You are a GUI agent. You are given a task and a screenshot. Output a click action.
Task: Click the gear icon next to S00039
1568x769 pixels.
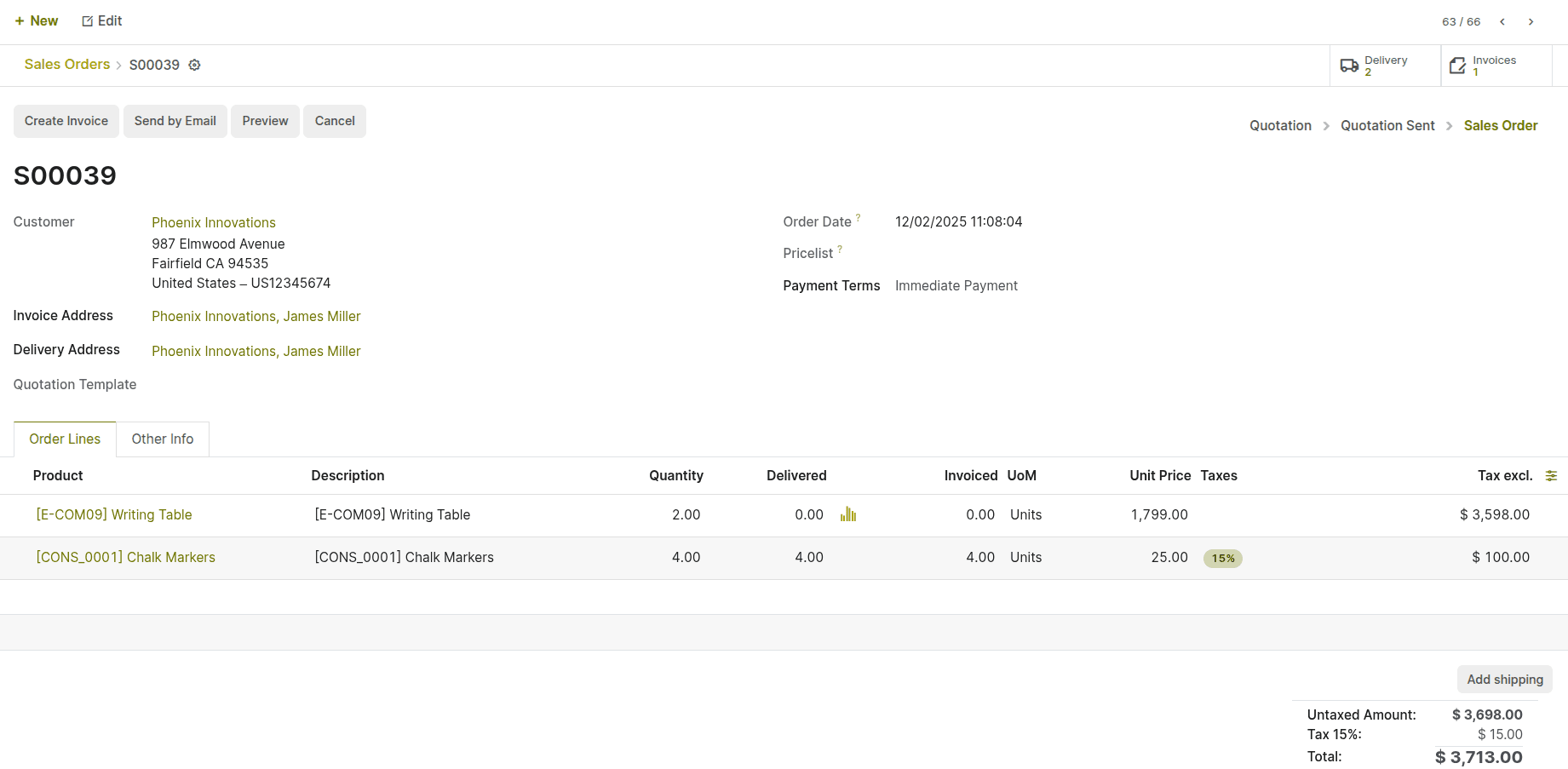(194, 65)
